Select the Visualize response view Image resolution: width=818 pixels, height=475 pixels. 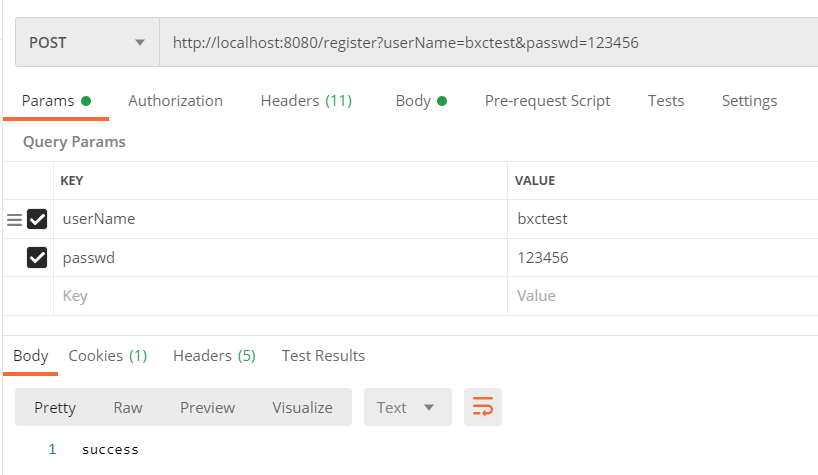point(302,407)
